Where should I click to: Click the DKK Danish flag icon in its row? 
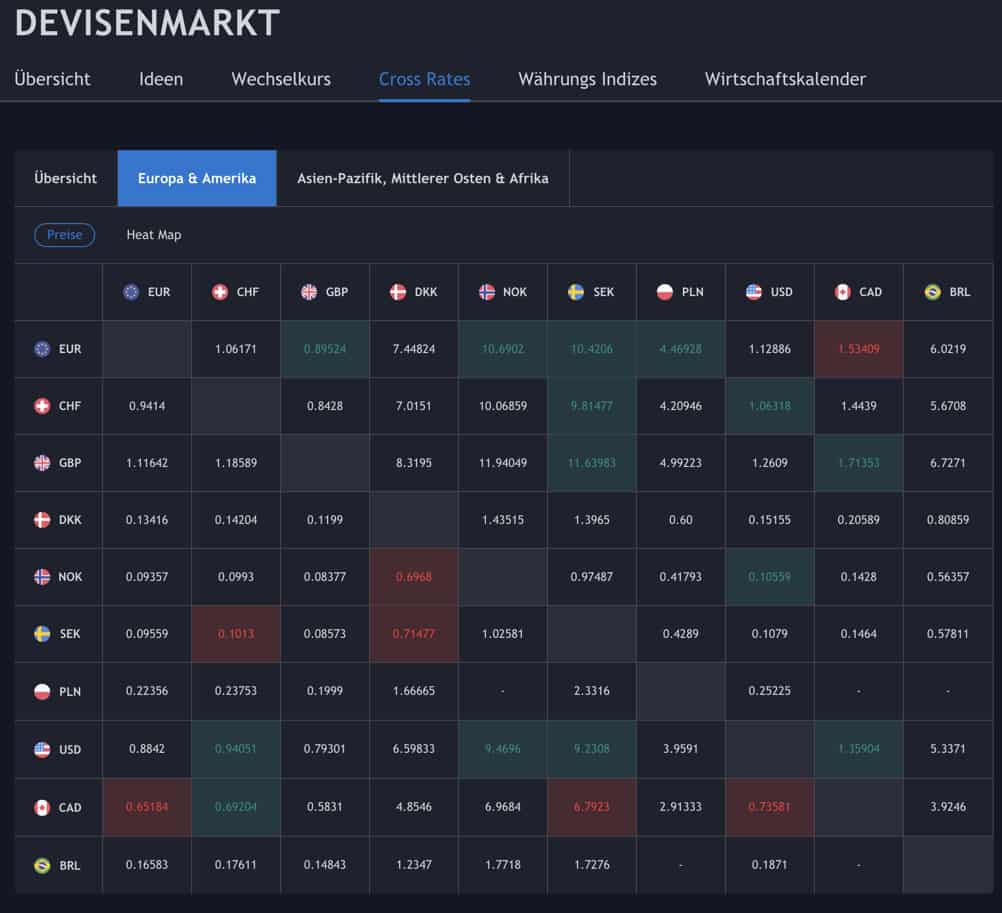pyautogui.click(x=40, y=520)
